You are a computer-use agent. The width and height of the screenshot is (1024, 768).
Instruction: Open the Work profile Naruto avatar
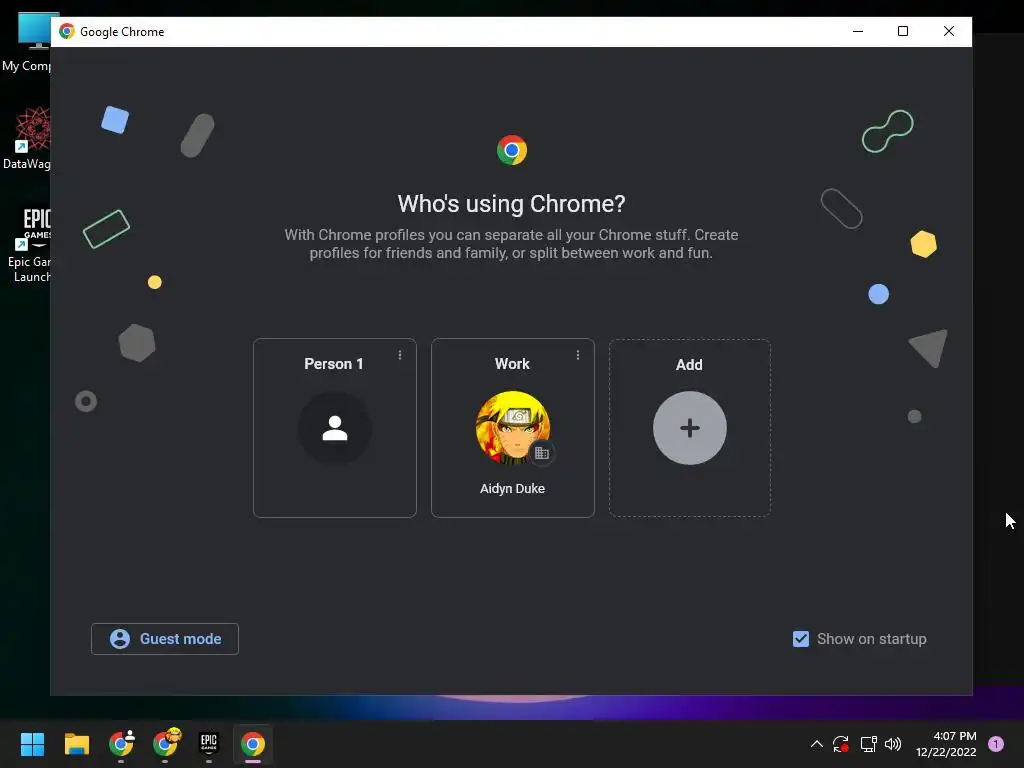pos(513,428)
